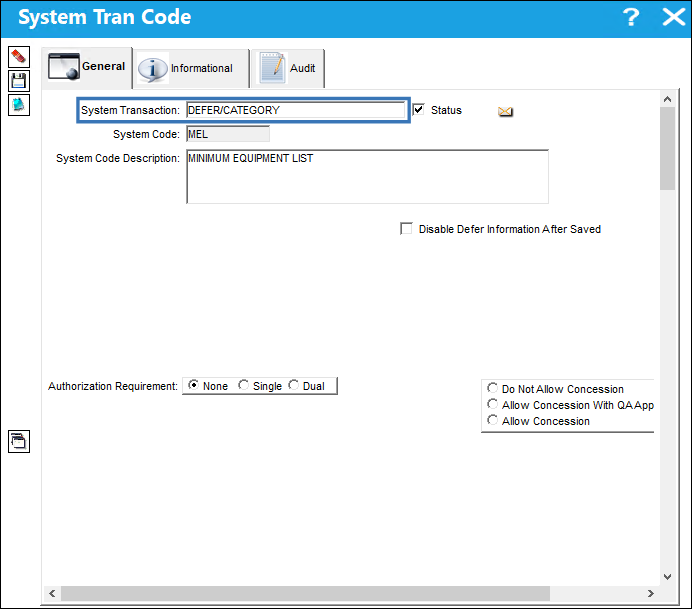Image resolution: width=692 pixels, height=609 pixels.
Task: Click the Authorization Requirement label
Action: [113, 386]
